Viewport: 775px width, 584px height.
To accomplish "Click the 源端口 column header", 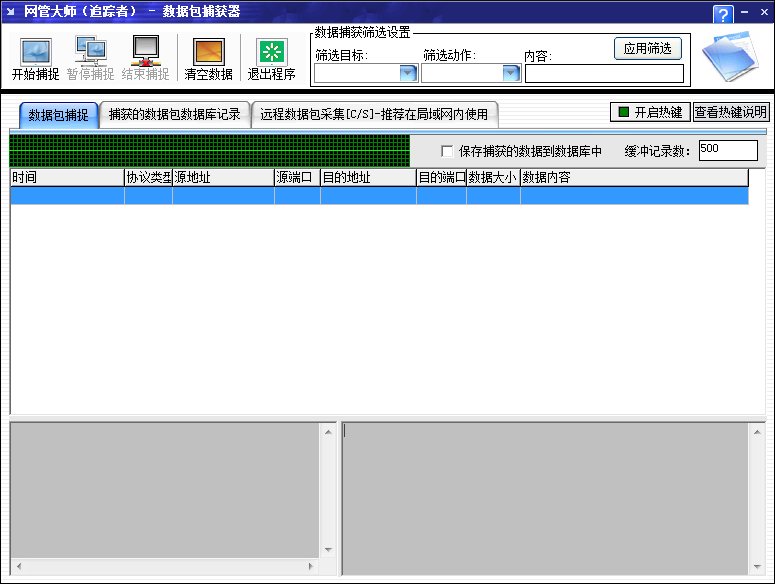I will [298, 177].
